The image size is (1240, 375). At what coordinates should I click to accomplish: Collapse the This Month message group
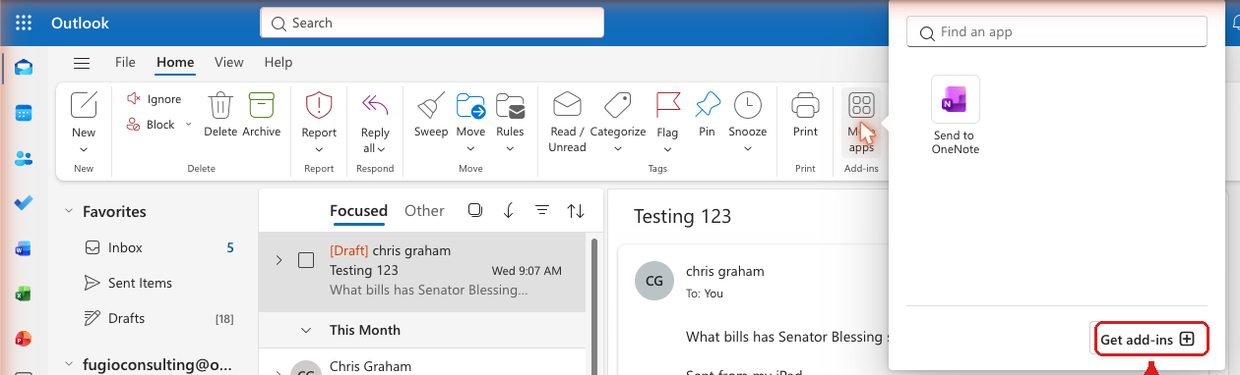307,329
